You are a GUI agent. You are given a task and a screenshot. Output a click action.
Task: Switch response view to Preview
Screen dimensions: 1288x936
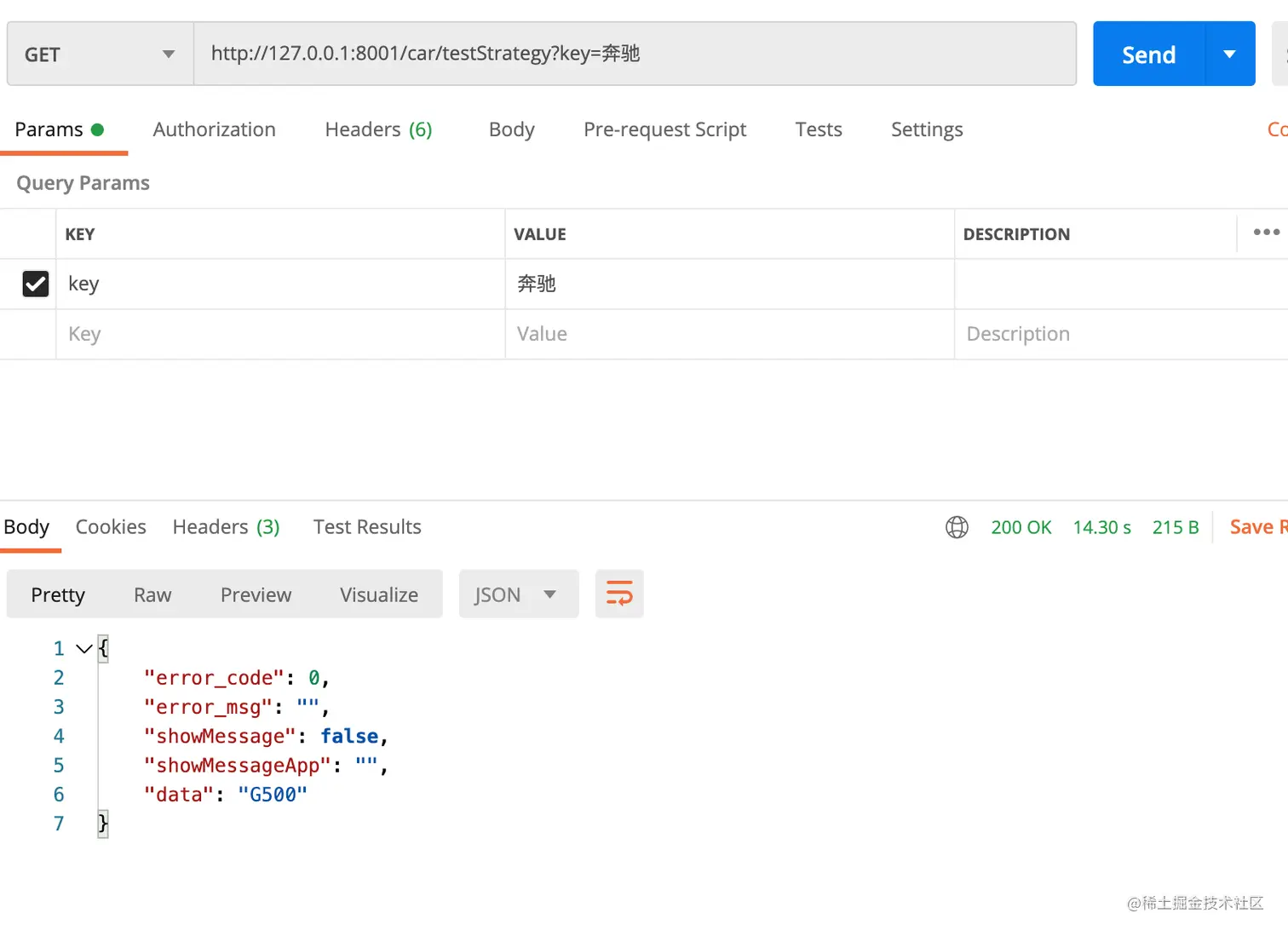click(x=256, y=594)
